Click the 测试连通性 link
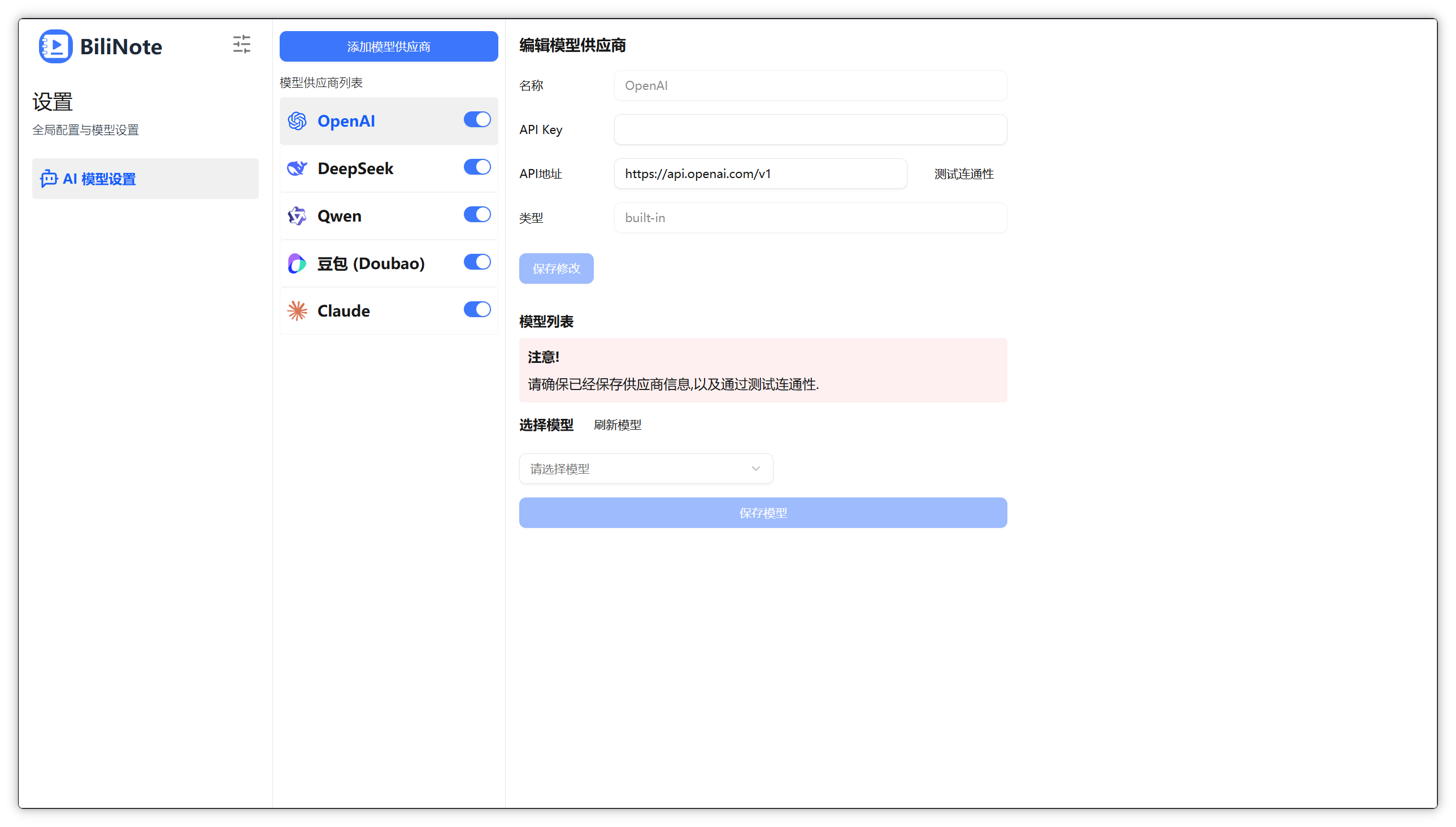Screen dimensions: 1456x827 [963, 174]
